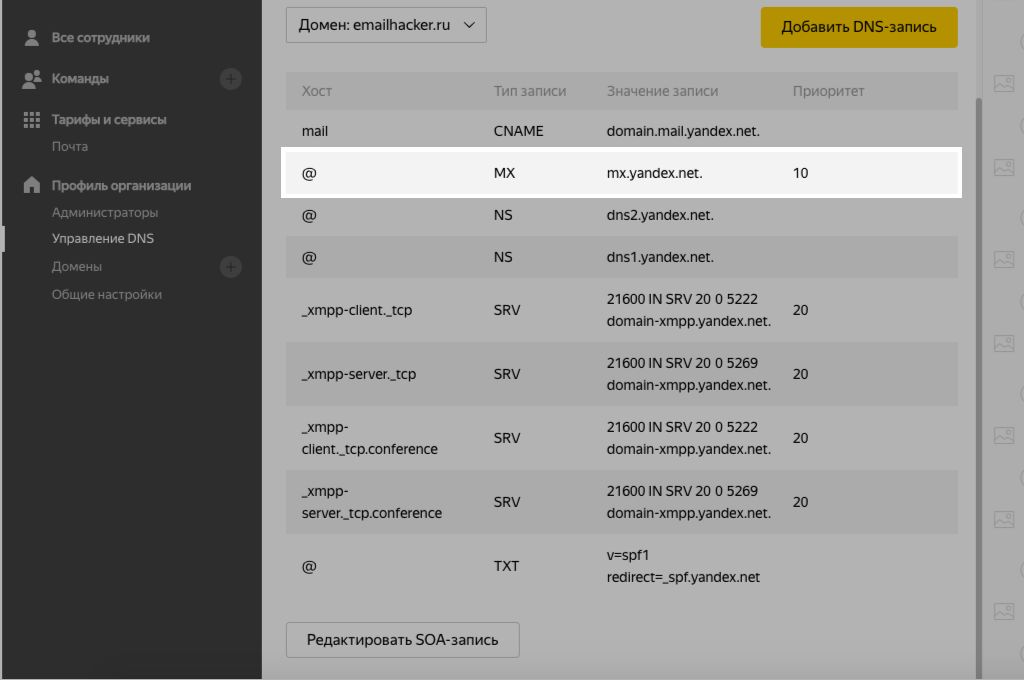Open the Домен: emailhacker.ru dropdown
The height and width of the screenshot is (680, 1024).
point(386,26)
